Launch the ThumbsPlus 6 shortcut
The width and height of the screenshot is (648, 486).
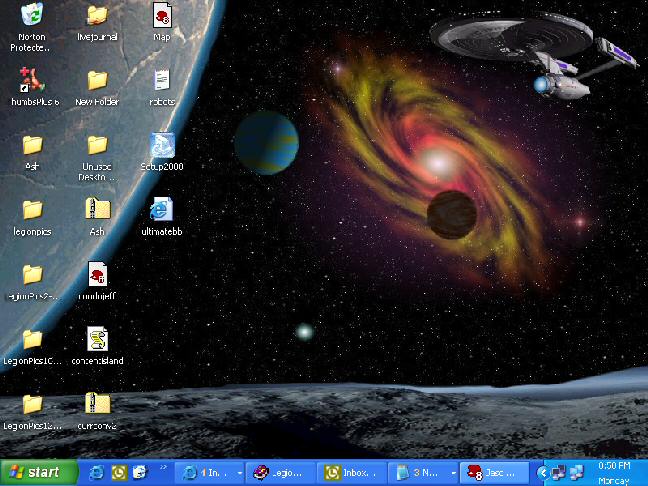tap(31, 79)
